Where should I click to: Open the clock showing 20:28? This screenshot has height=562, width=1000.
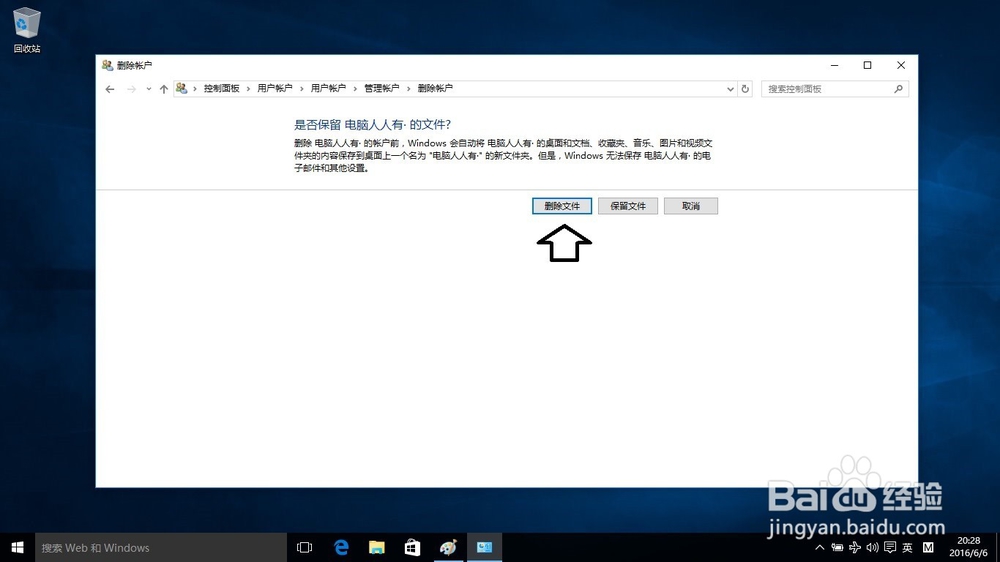click(968, 547)
